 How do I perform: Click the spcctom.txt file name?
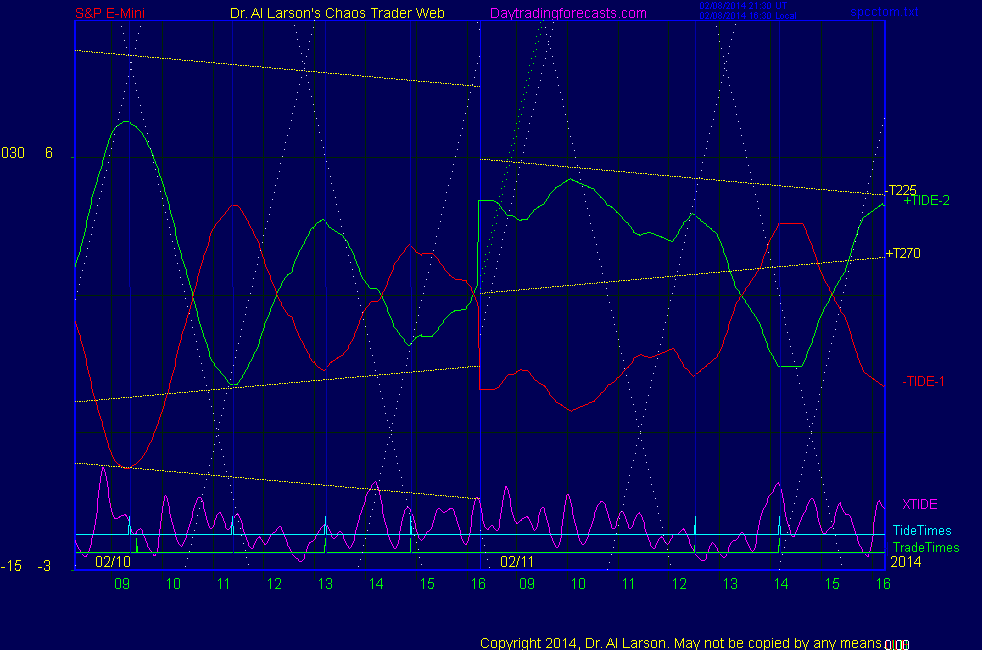coord(883,12)
